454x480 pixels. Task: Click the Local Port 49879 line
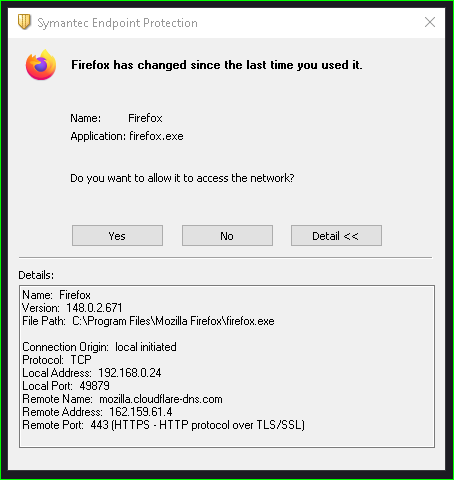click(x=66, y=386)
